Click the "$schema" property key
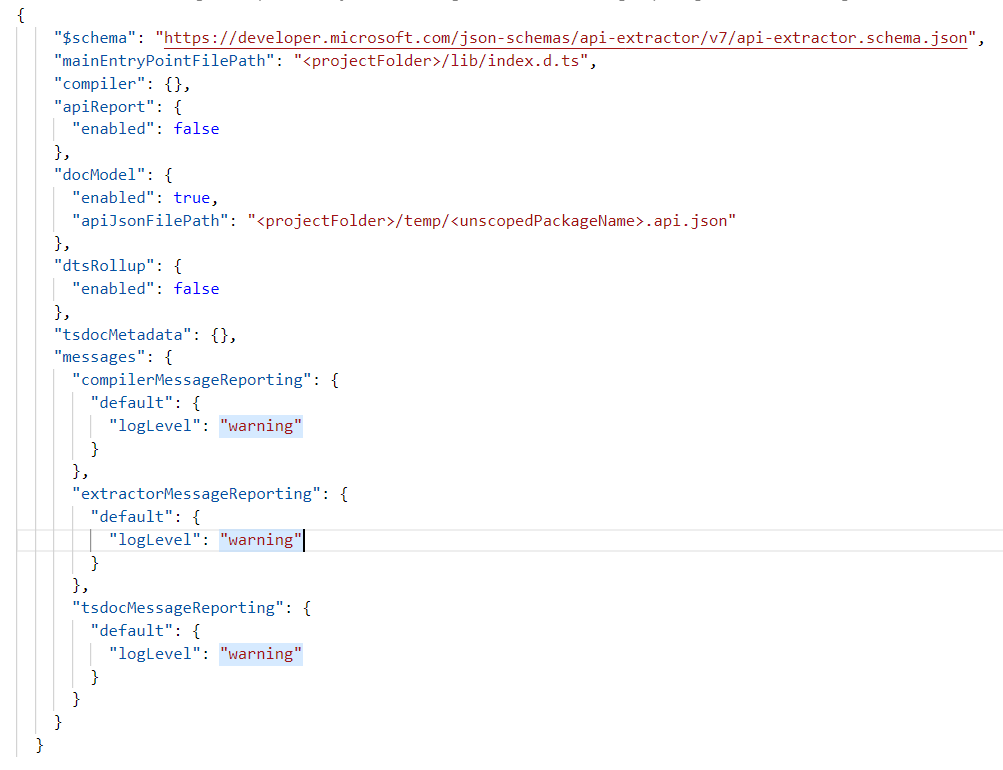This screenshot has width=1003, height=770. 95,38
